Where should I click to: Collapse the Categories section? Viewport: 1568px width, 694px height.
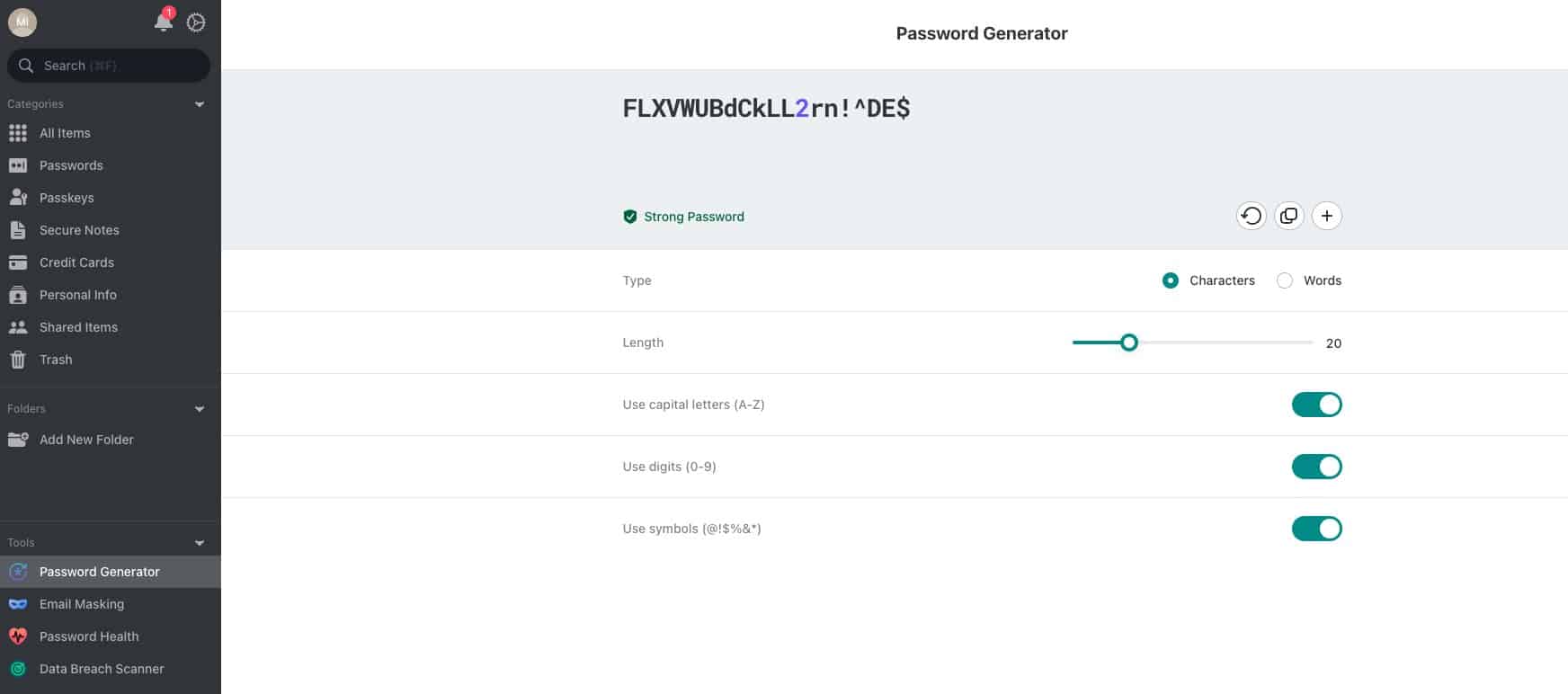200,103
